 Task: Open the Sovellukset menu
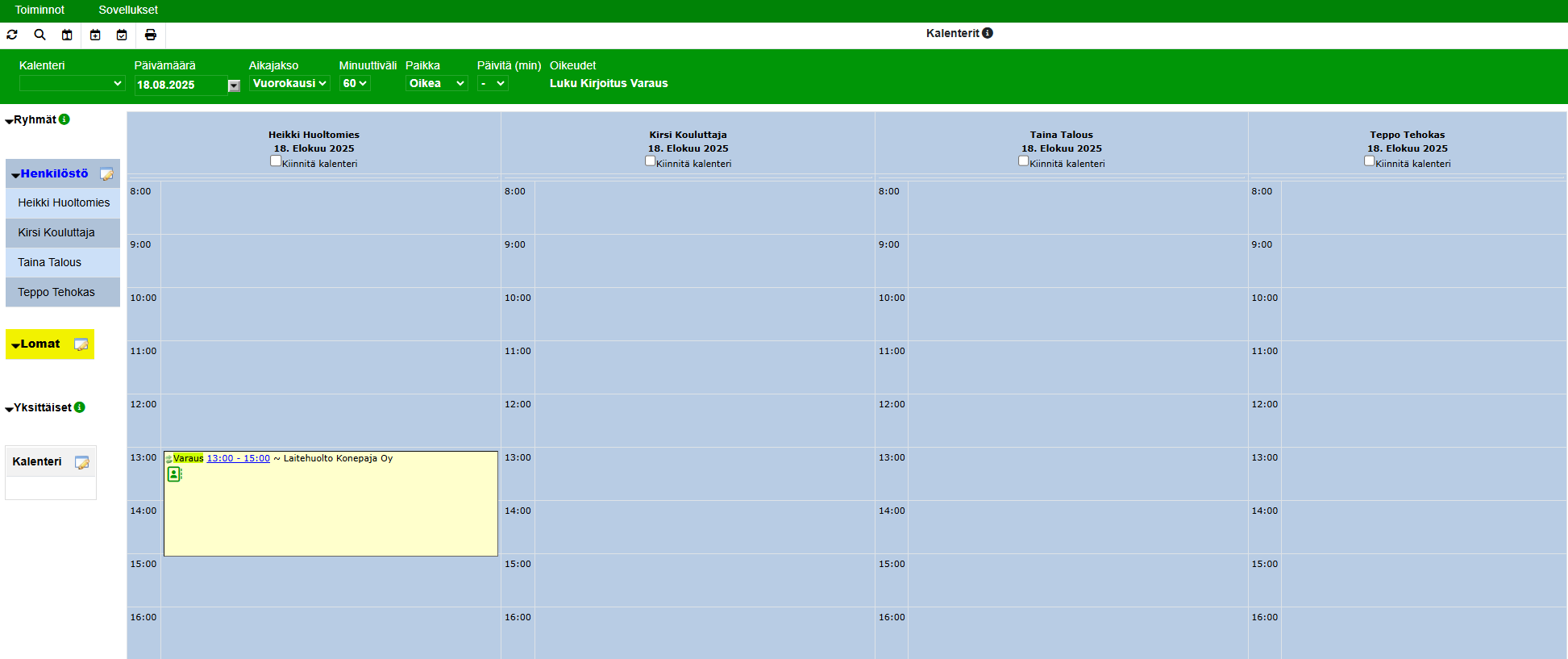coord(128,10)
